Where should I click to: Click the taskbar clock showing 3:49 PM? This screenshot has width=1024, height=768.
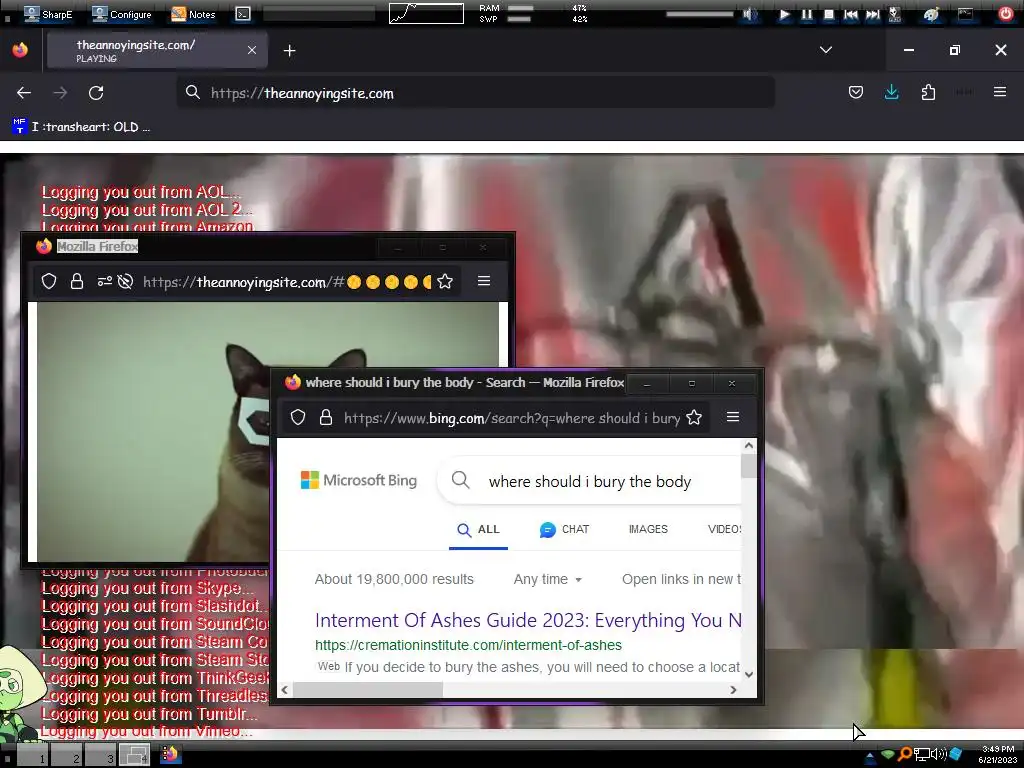997,754
